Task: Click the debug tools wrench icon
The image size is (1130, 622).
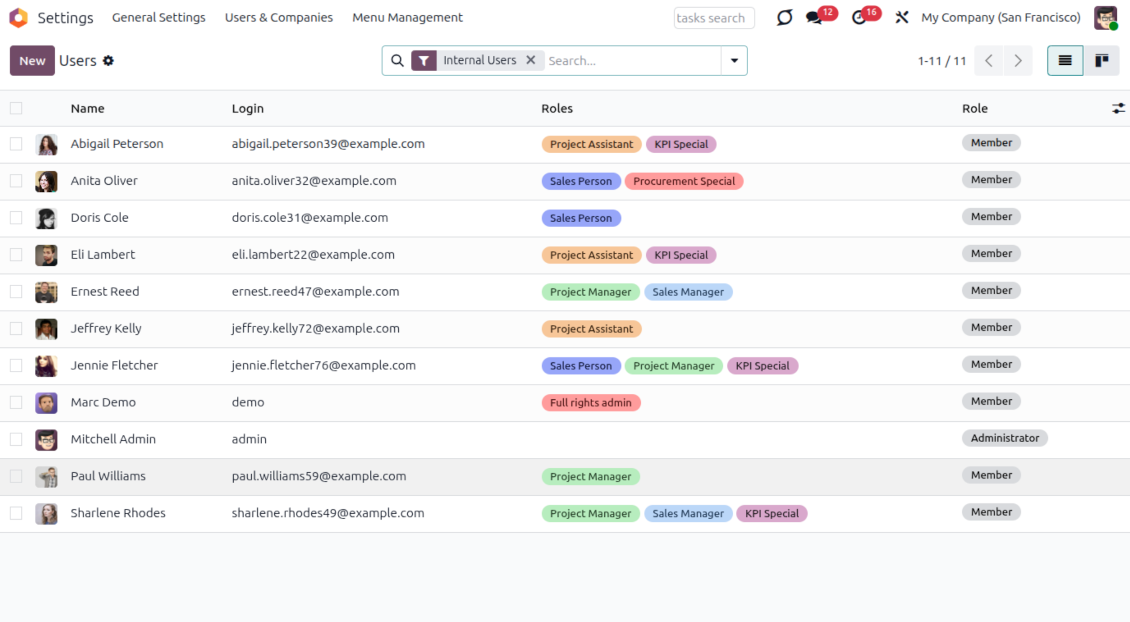Action: pyautogui.click(x=901, y=18)
